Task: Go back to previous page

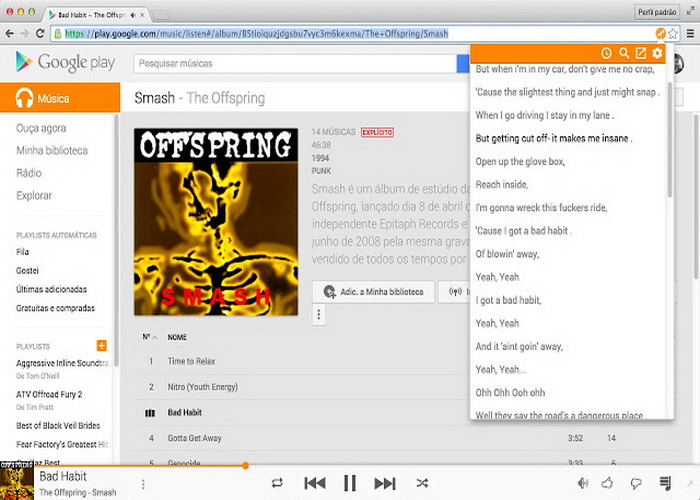Action: 9,33
